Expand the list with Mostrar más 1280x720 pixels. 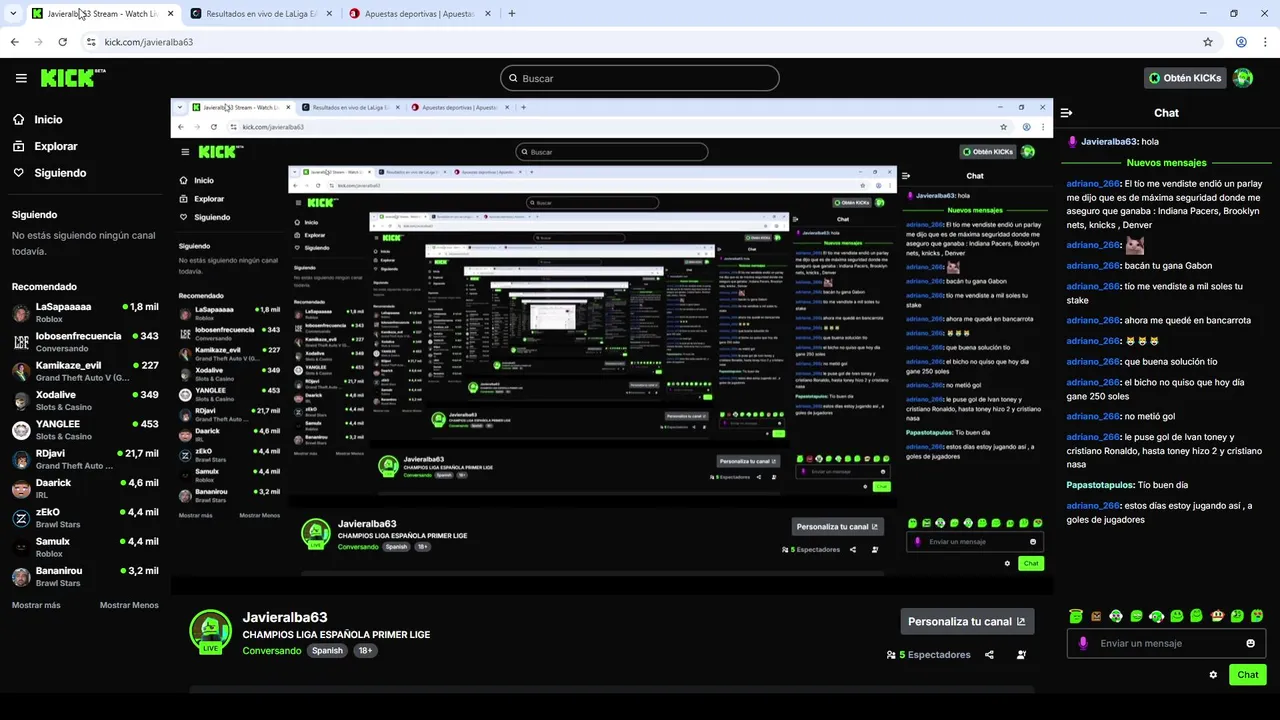(x=36, y=605)
